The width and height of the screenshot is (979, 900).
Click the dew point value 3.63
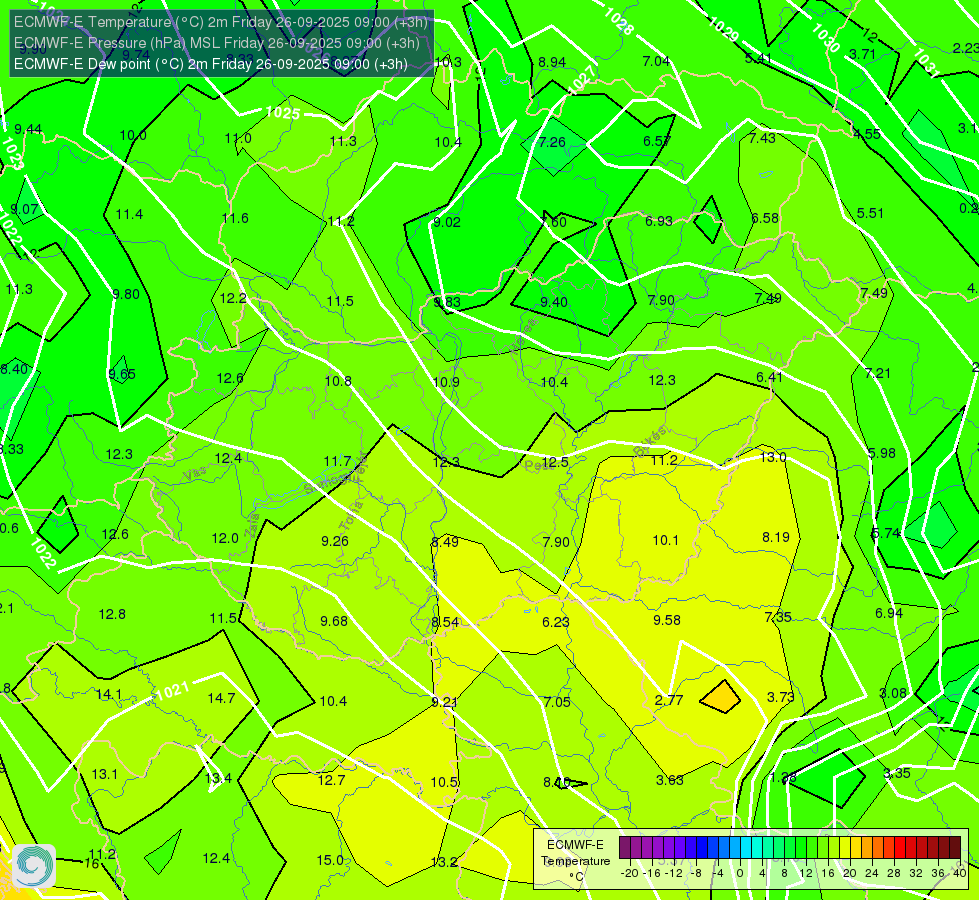point(669,780)
